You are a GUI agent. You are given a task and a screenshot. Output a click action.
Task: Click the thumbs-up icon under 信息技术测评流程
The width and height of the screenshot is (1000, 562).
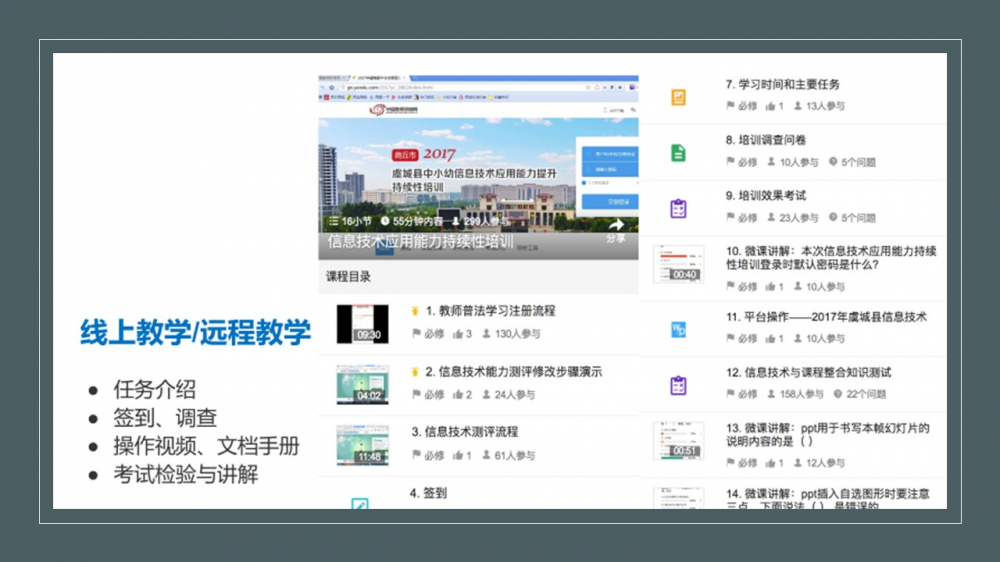458,456
